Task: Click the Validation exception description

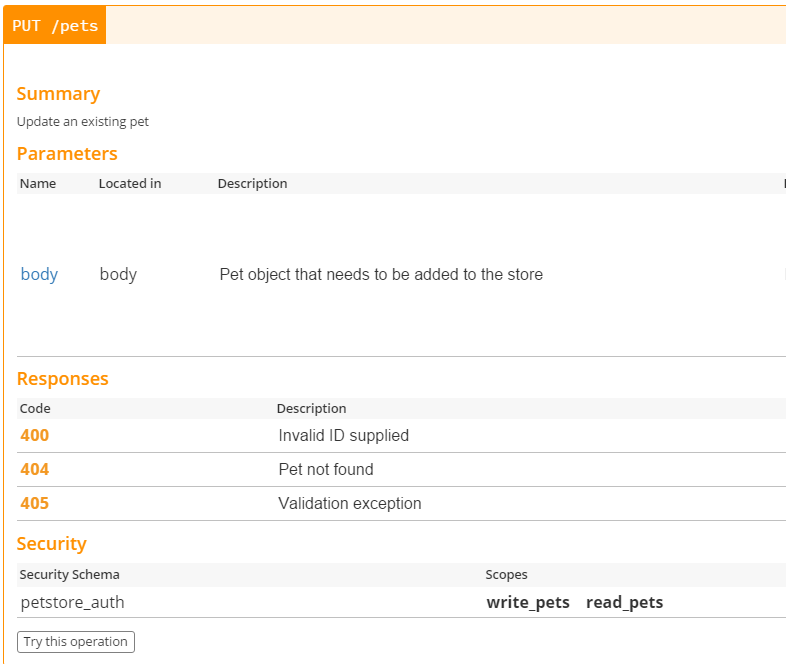Action: [350, 504]
